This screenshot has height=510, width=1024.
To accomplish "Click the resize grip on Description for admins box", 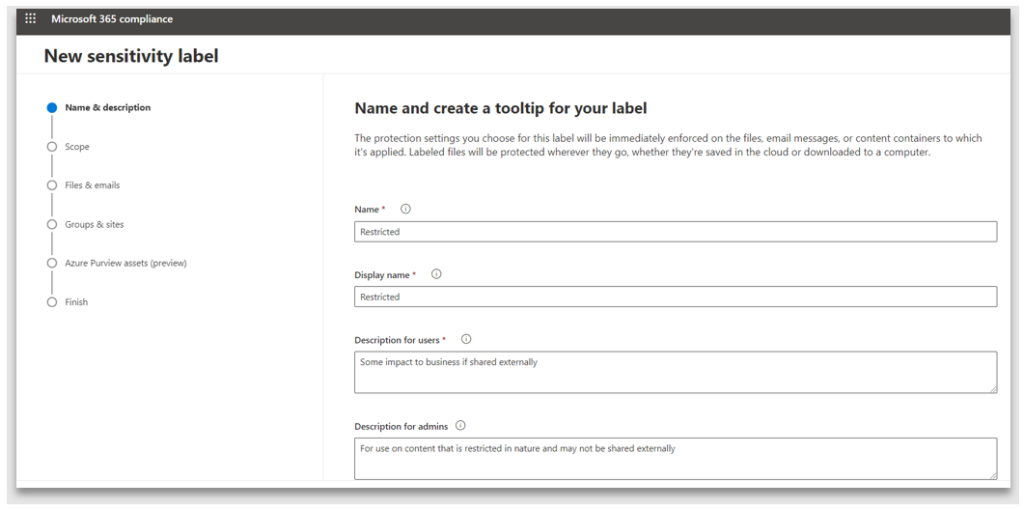I will (992, 475).
